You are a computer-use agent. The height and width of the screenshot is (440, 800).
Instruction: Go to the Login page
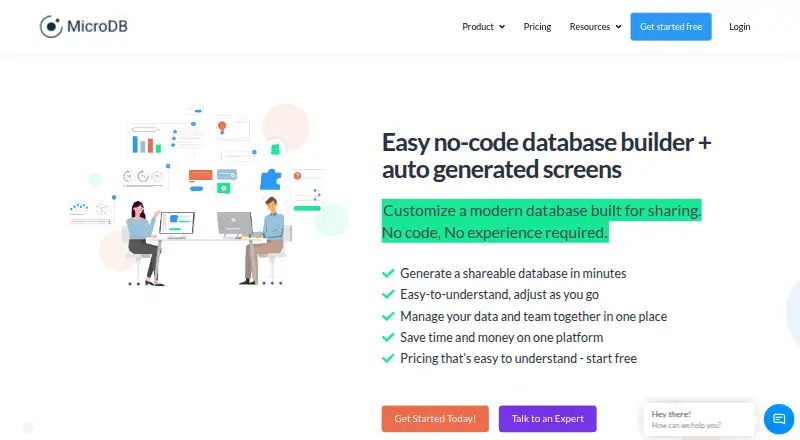[x=739, y=27]
